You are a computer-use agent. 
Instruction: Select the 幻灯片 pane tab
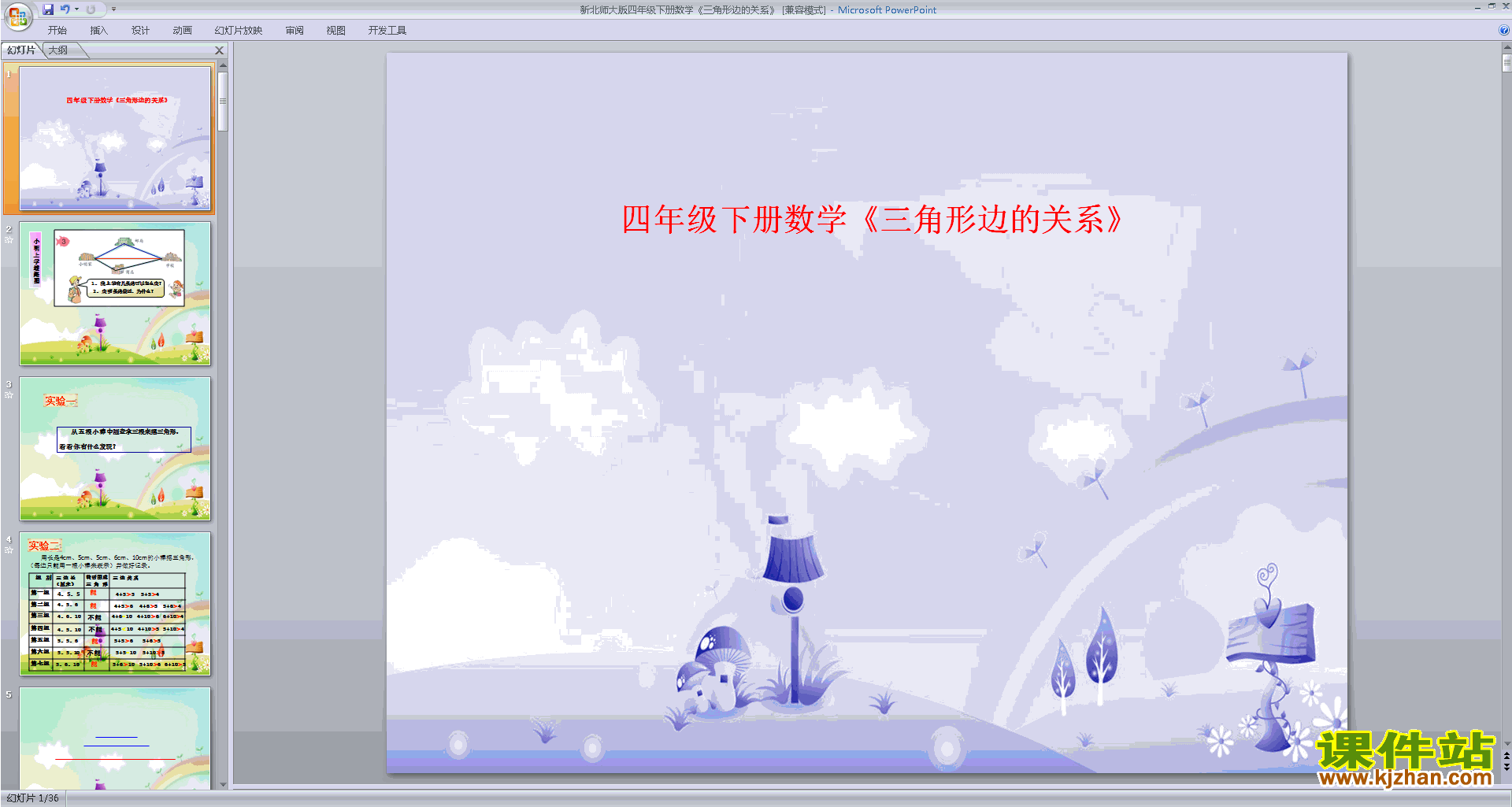pyautogui.click(x=21, y=50)
